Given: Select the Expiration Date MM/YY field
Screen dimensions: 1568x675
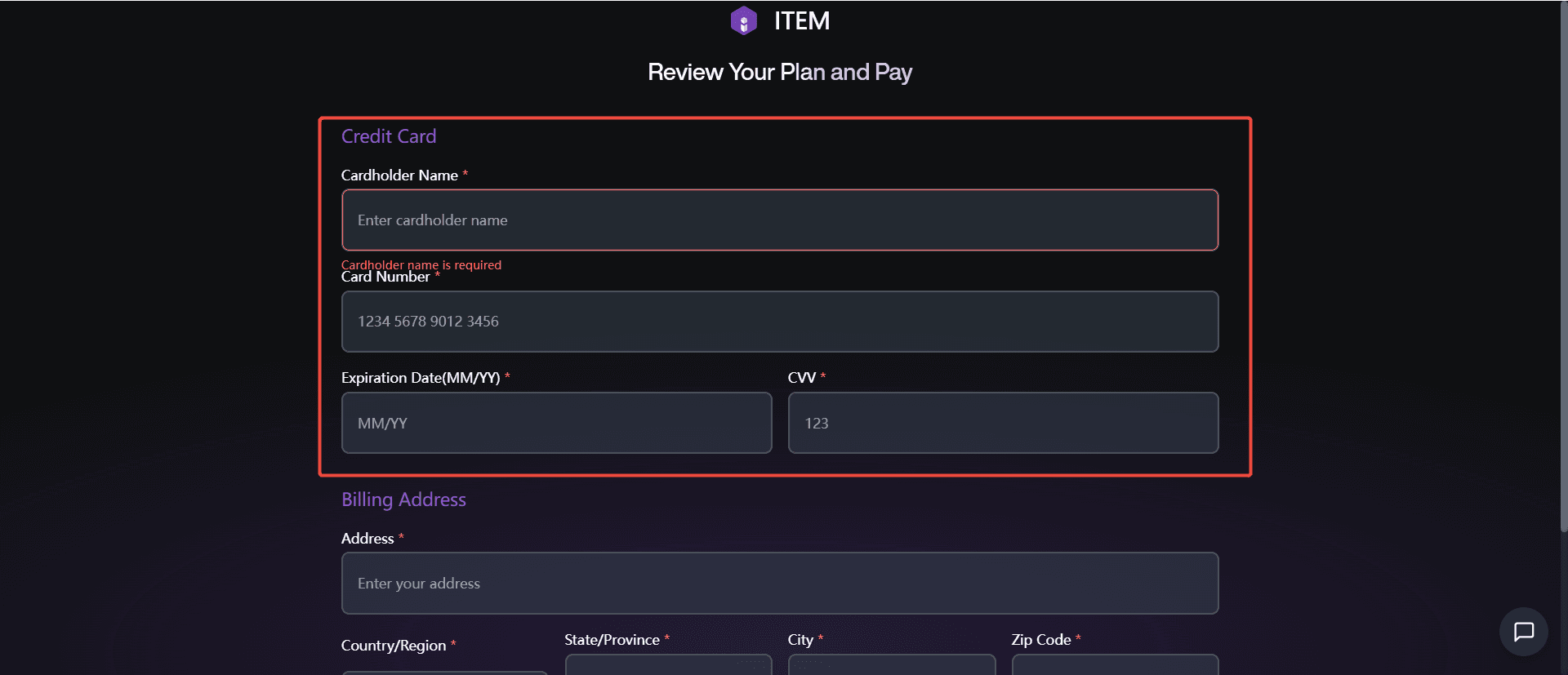Looking at the screenshot, I should 556,423.
